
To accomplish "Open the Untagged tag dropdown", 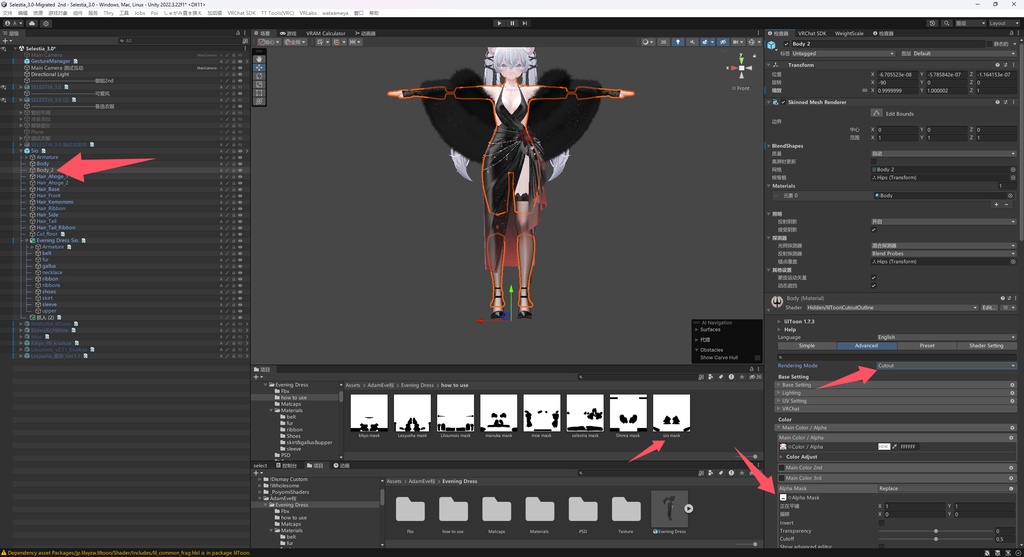I will (843, 54).
